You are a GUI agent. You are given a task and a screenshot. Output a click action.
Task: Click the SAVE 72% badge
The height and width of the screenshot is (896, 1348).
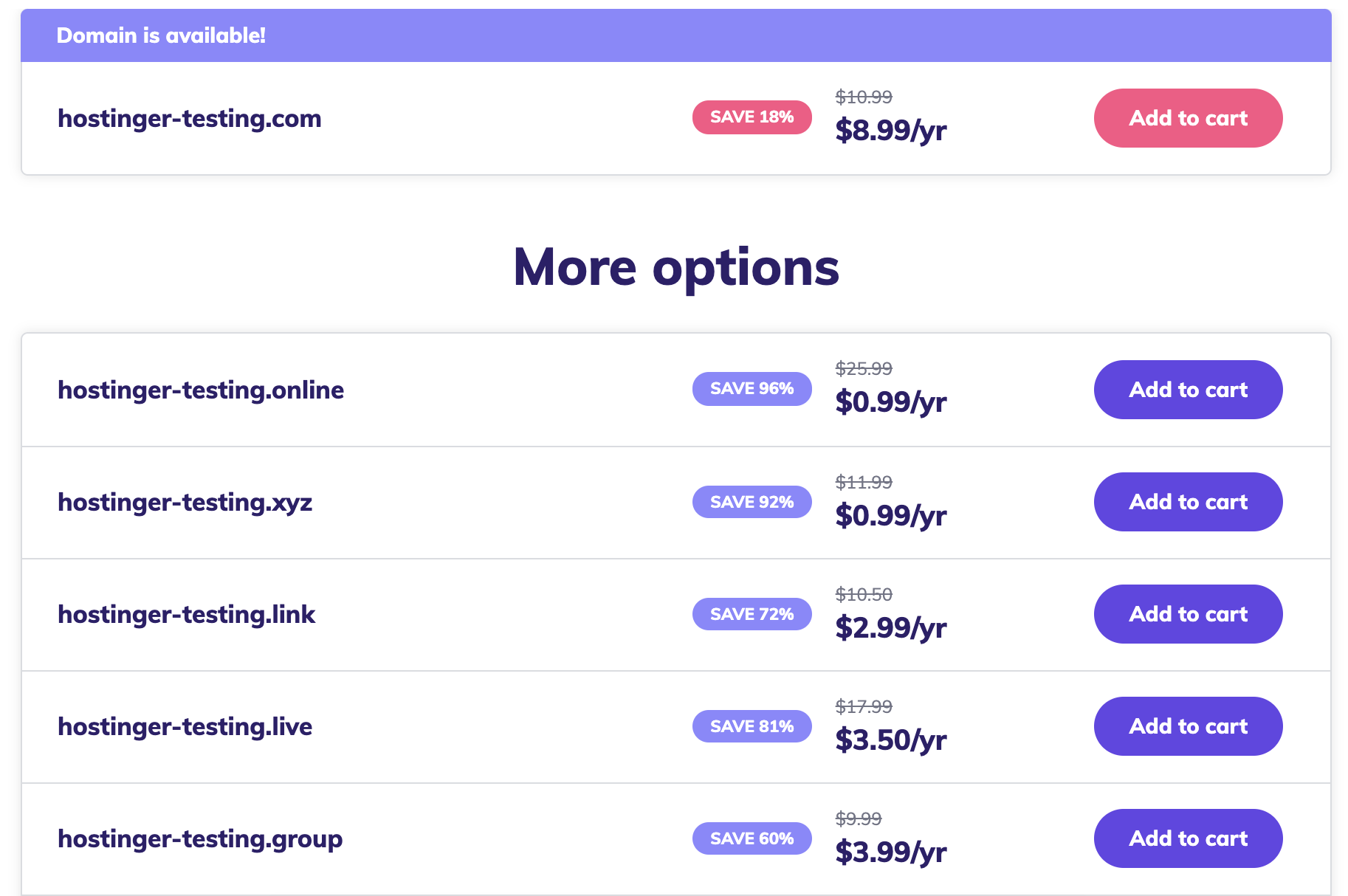[x=752, y=614]
